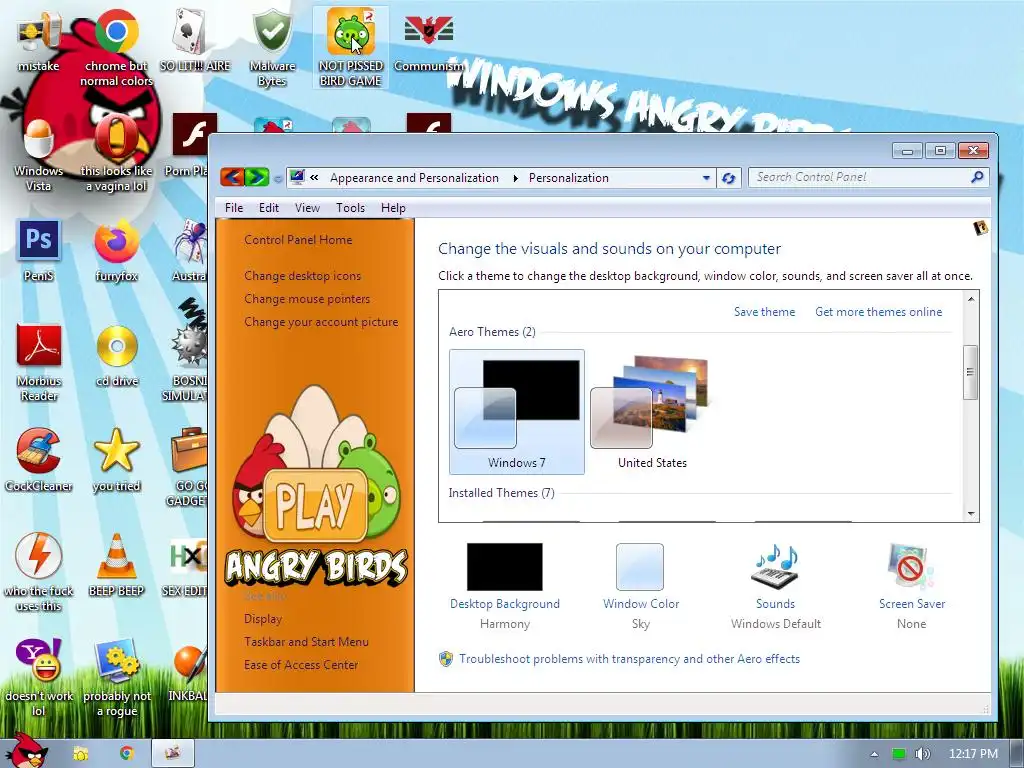This screenshot has width=1024, height=768.
Task: Open the help icon in Personalization
Action: pos(980,228)
